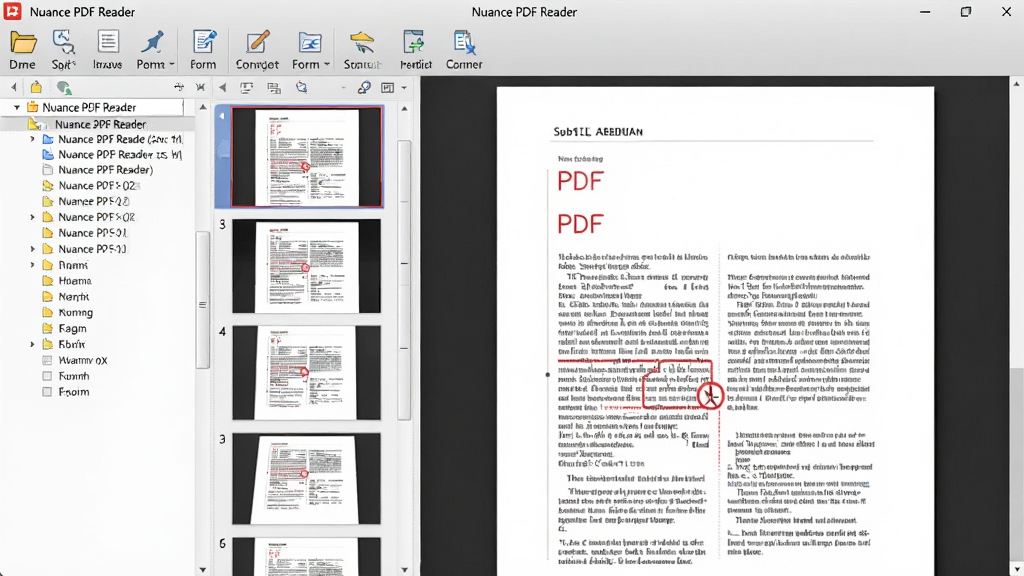
Task: Expand the Nuance PPF Reade (Anc 10 node
Action: 33,139
